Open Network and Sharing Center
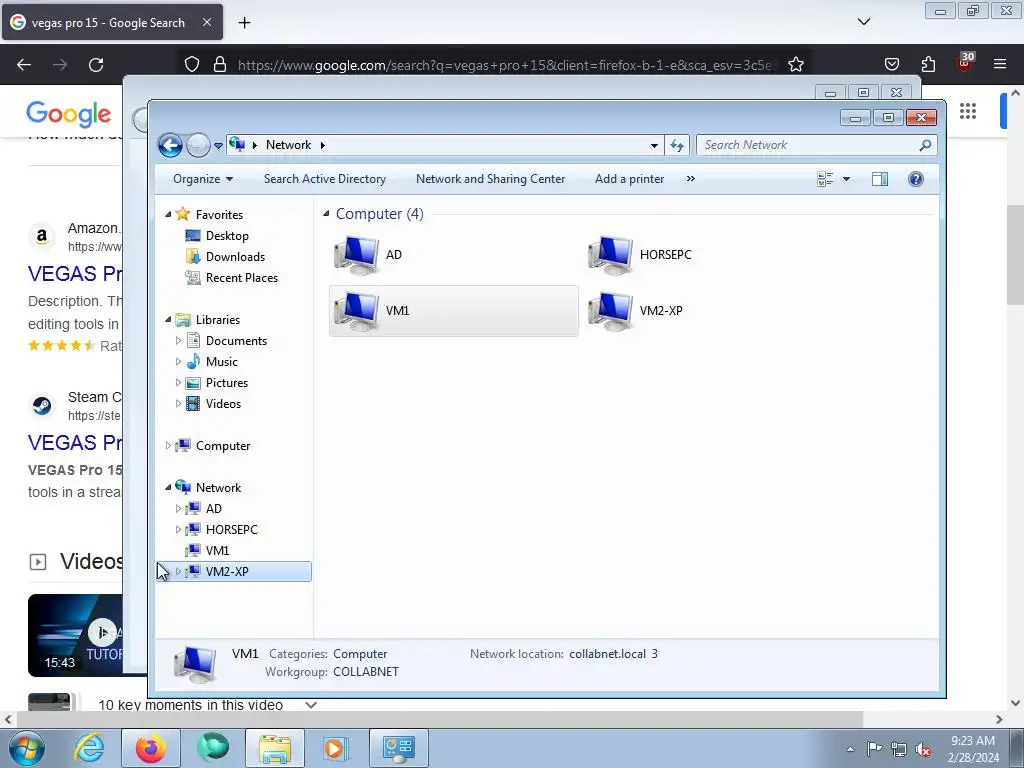The image size is (1024, 768). click(x=490, y=179)
